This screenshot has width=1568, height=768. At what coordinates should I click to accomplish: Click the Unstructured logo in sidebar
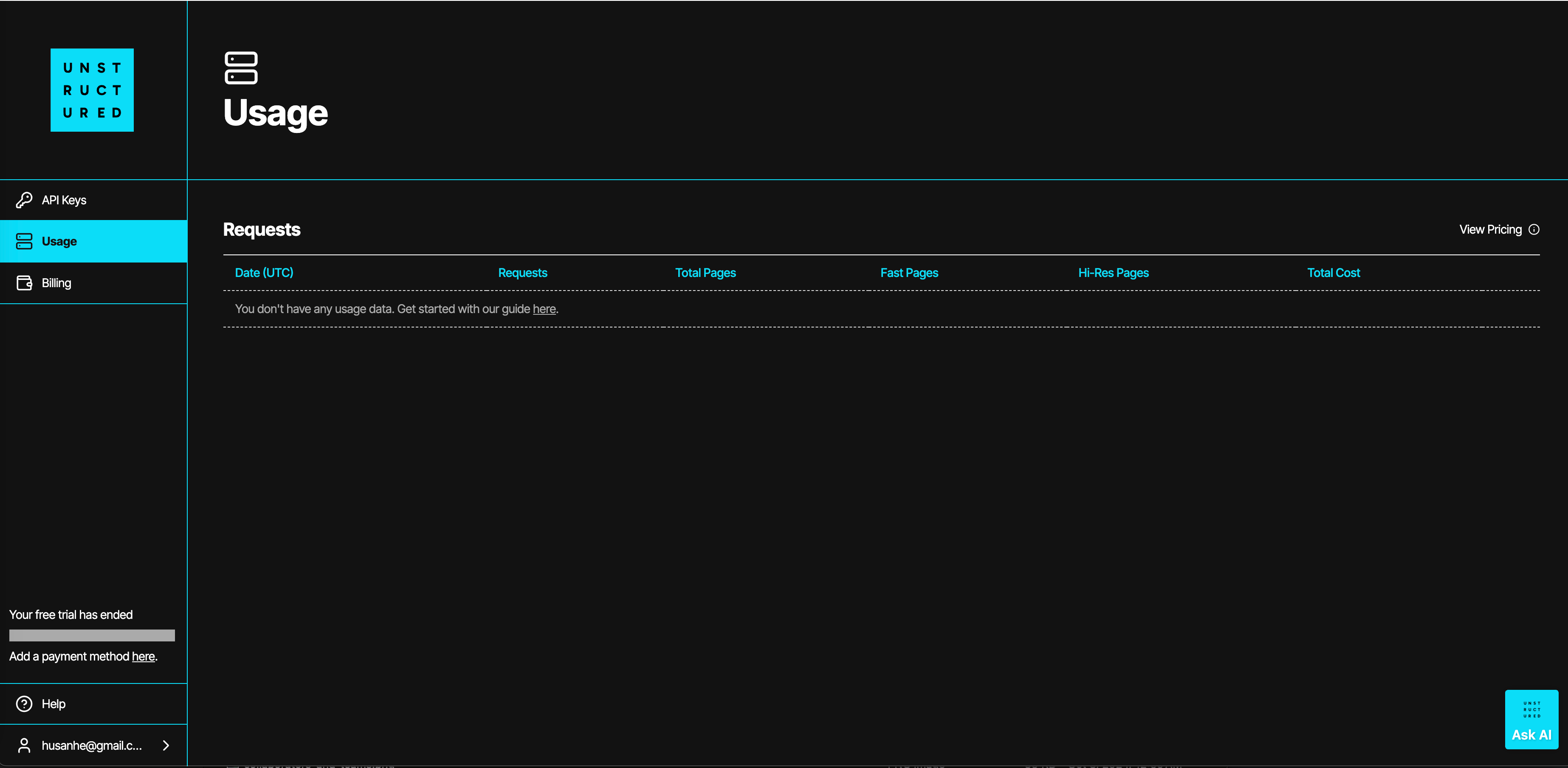click(x=92, y=90)
